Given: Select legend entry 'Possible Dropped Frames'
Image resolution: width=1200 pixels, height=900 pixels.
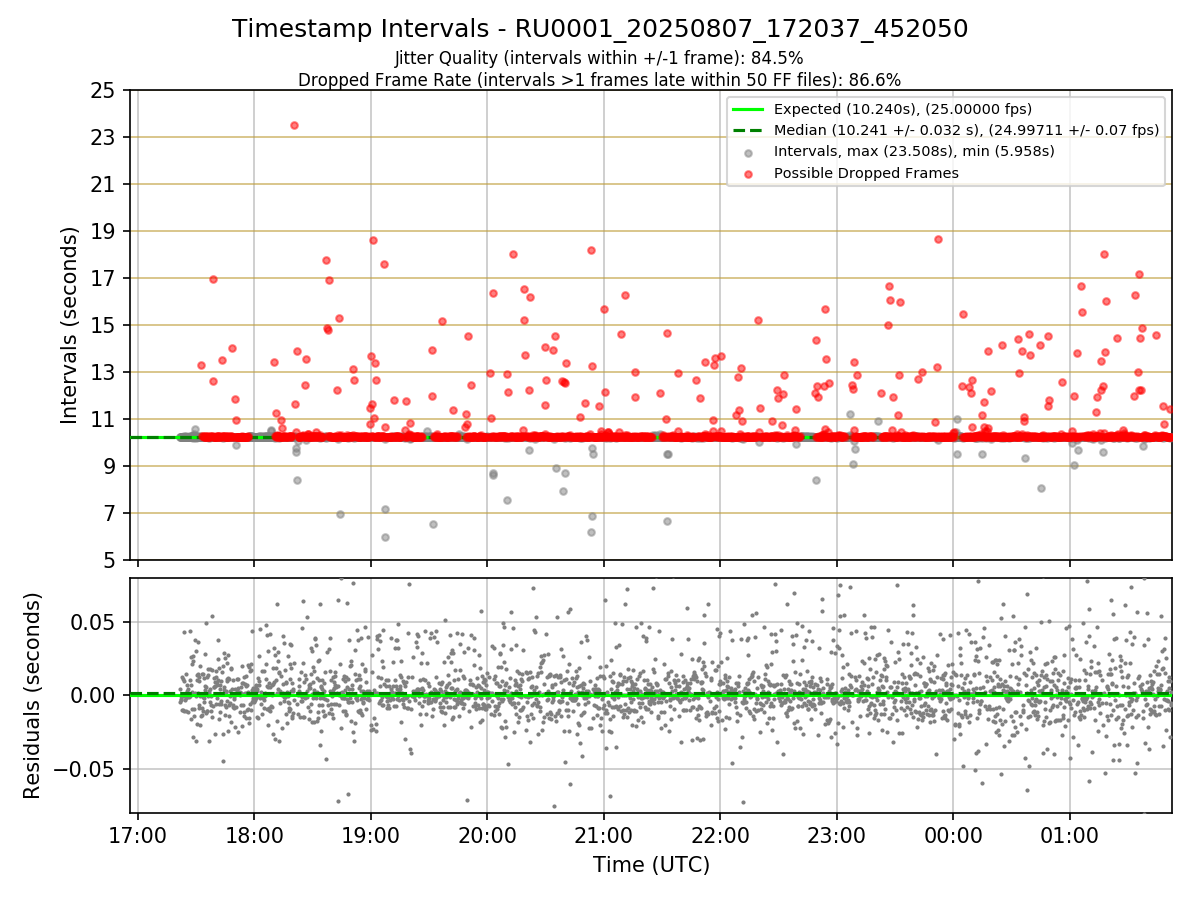Looking at the screenshot, I should [866, 173].
